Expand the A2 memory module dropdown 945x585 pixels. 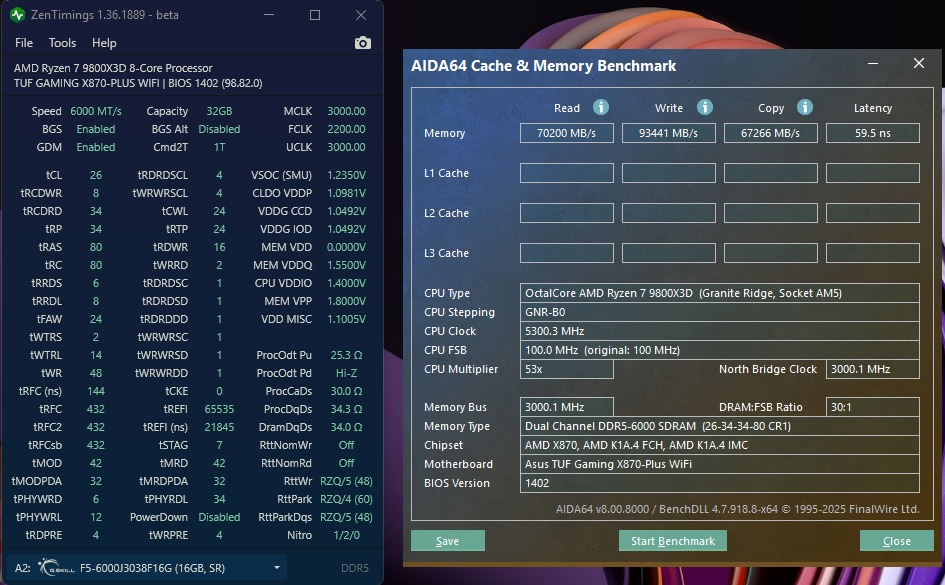[276, 568]
